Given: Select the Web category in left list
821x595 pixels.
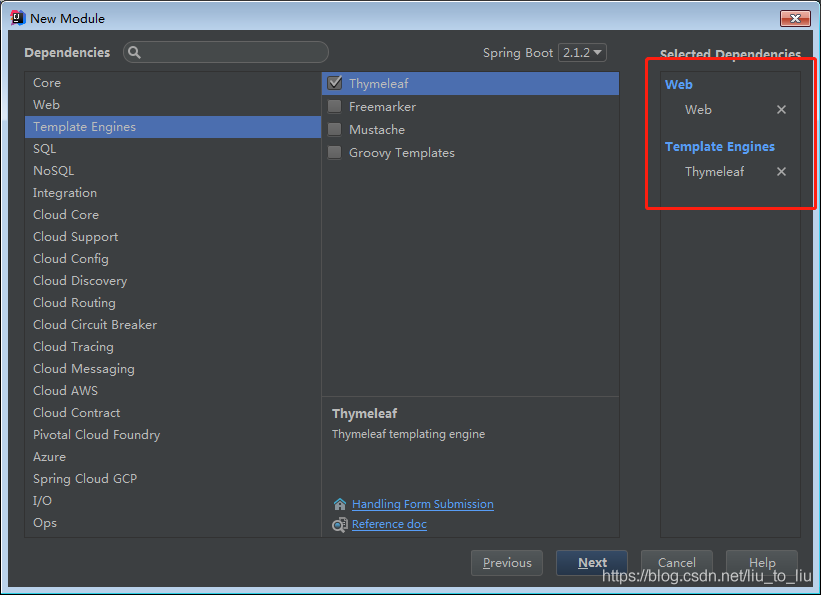Looking at the screenshot, I should pyautogui.click(x=173, y=105).
